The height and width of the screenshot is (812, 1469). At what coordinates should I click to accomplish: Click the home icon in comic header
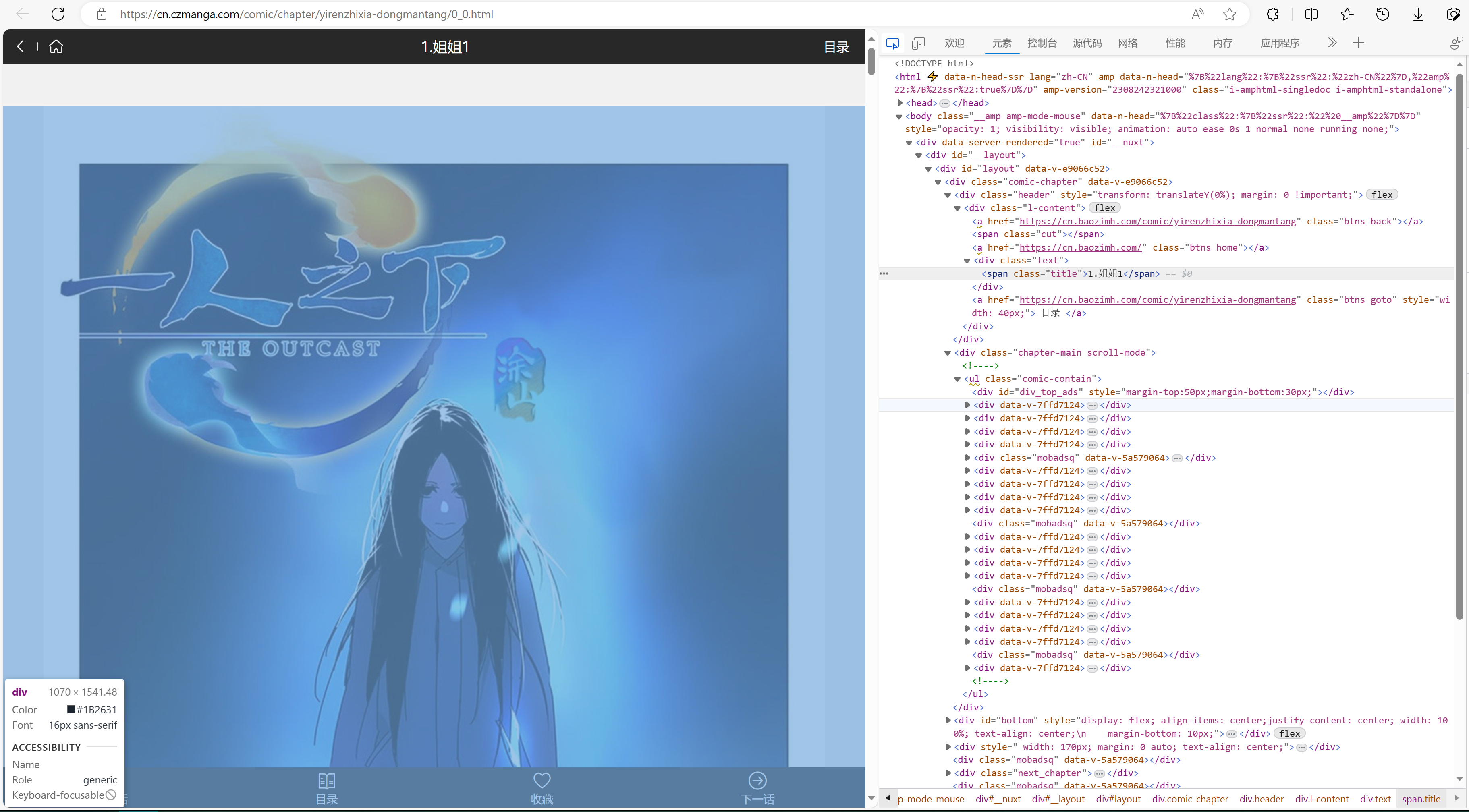tap(56, 46)
